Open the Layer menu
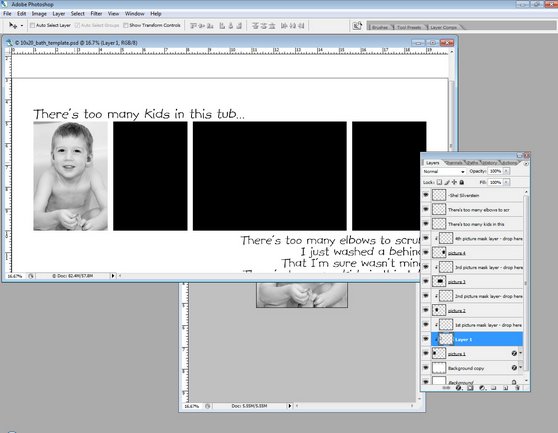558x433 pixels. 59,14
